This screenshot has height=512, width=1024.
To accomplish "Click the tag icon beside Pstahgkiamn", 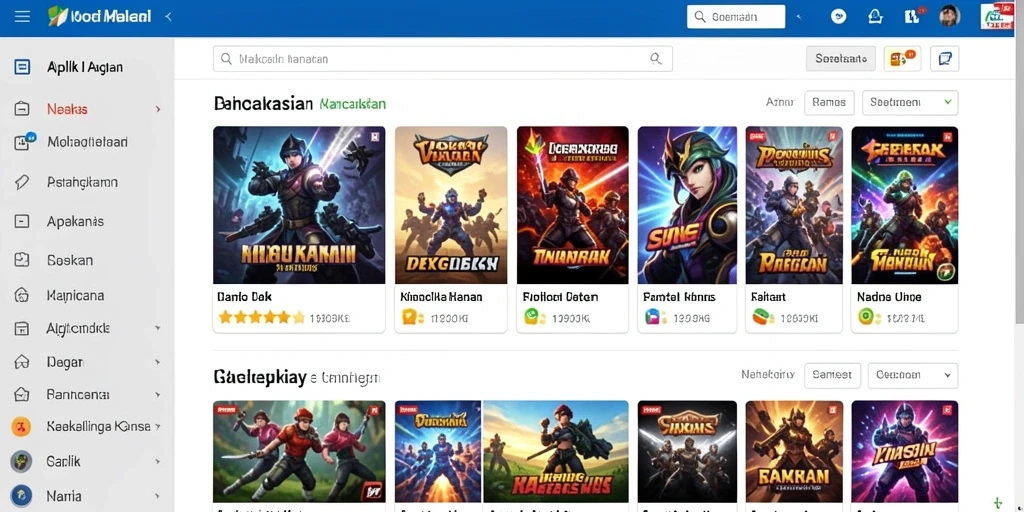I will click(x=22, y=182).
